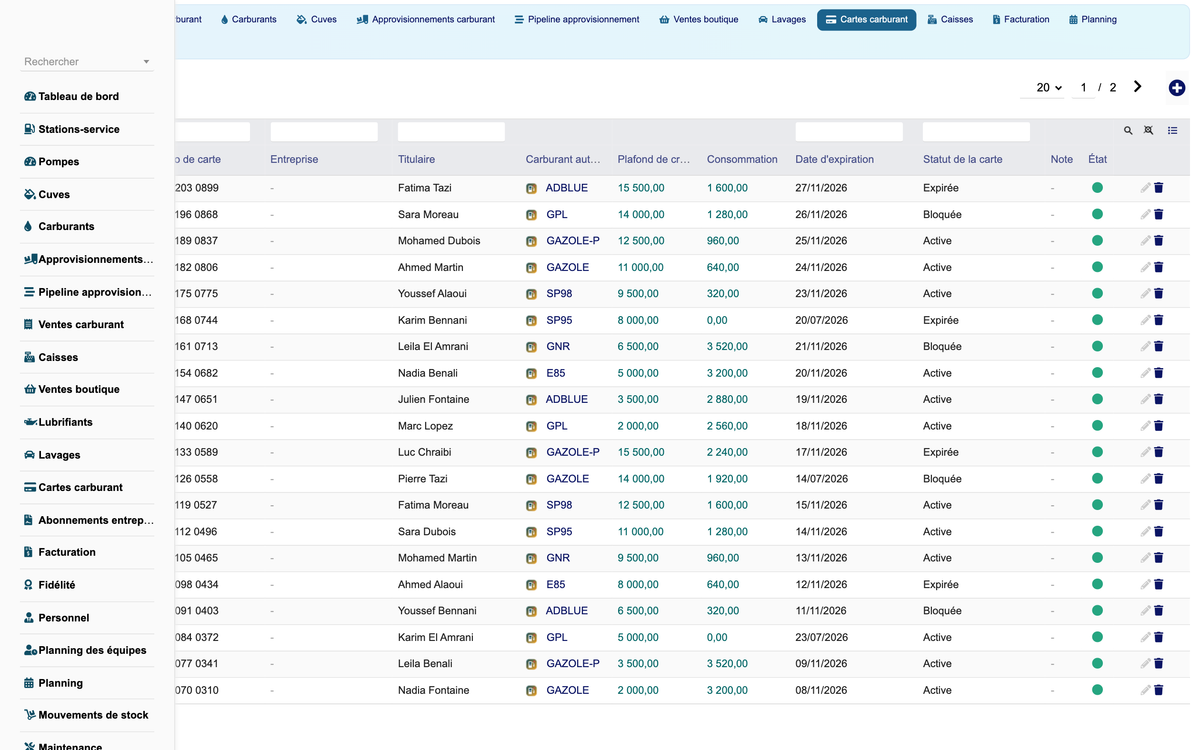Edit Nadia Benali card with pencil icon
Screen dimensions: 1200x750
pos(1145,373)
